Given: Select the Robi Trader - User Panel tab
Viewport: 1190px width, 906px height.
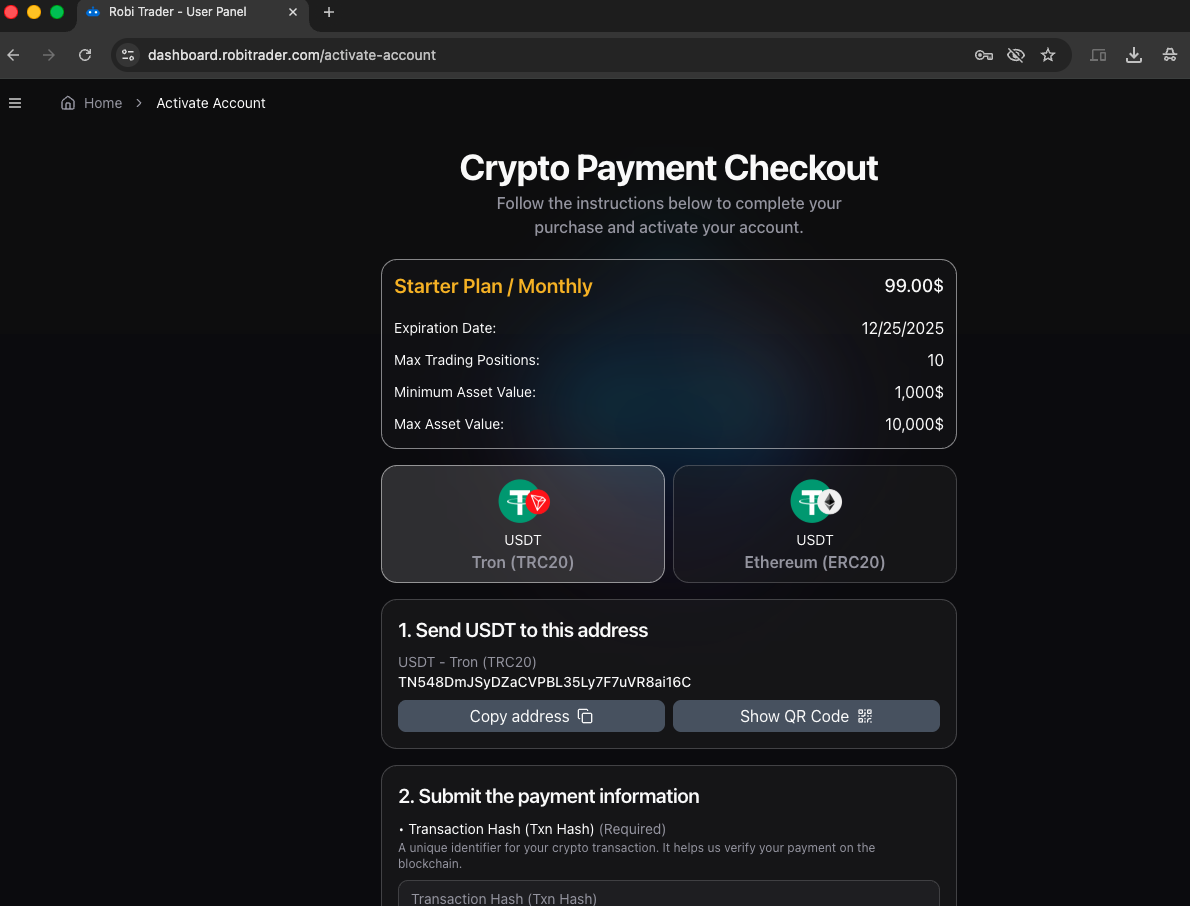Looking at the screenshot, I should click(x=178, y=12).
